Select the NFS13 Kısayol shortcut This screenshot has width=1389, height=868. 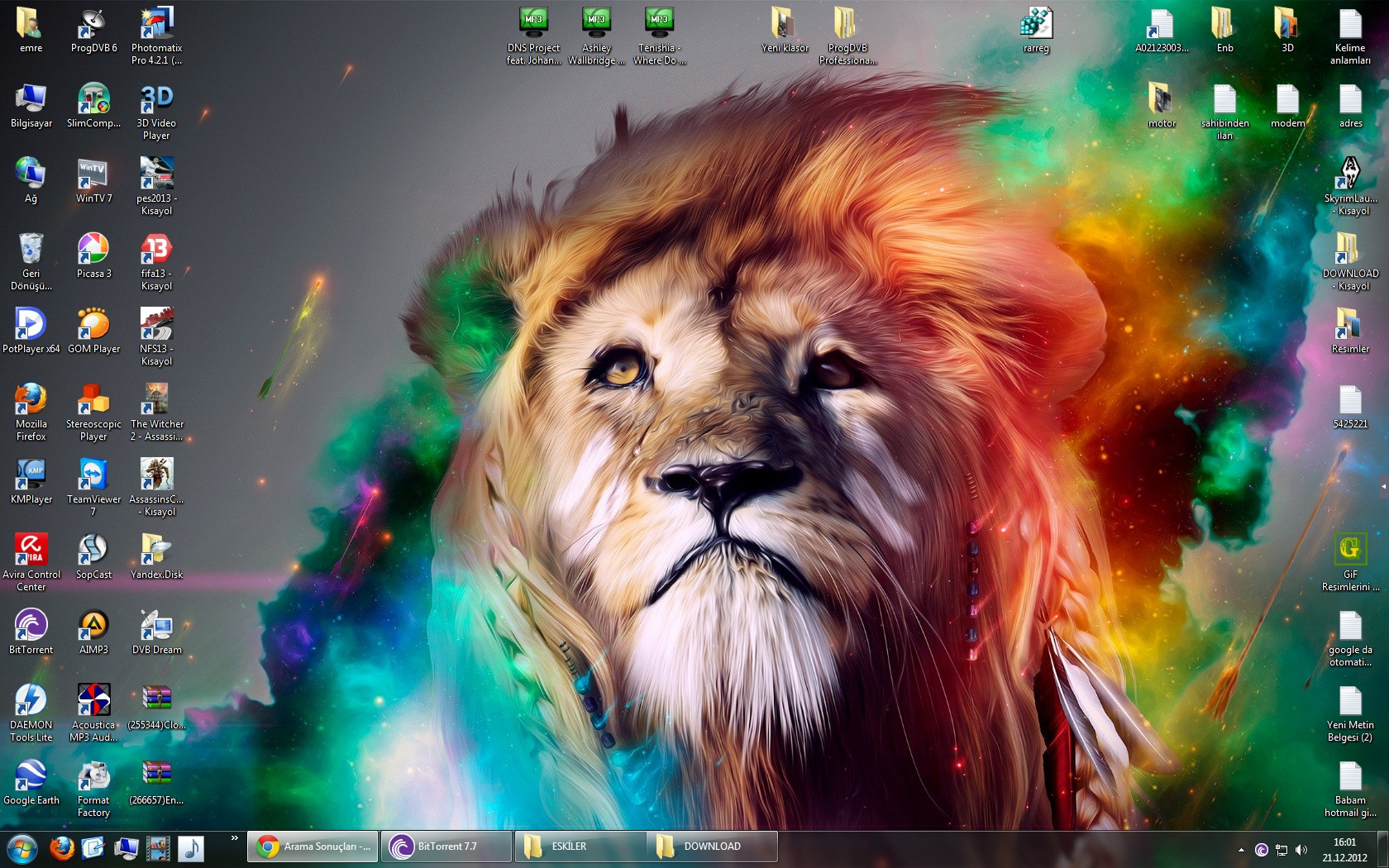pos(156,337)
